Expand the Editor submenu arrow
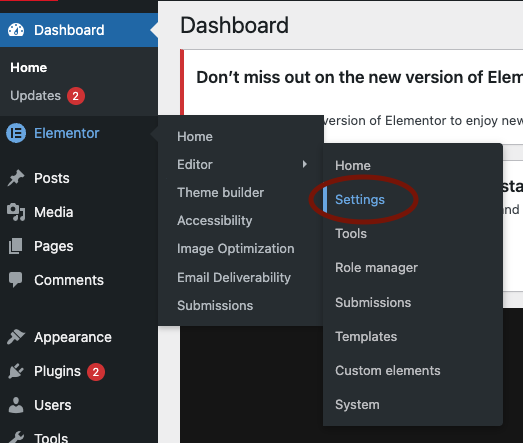Image resolution: width=523 pixels, height=443 pixels. pyautogui.click(x=305, y=164)
